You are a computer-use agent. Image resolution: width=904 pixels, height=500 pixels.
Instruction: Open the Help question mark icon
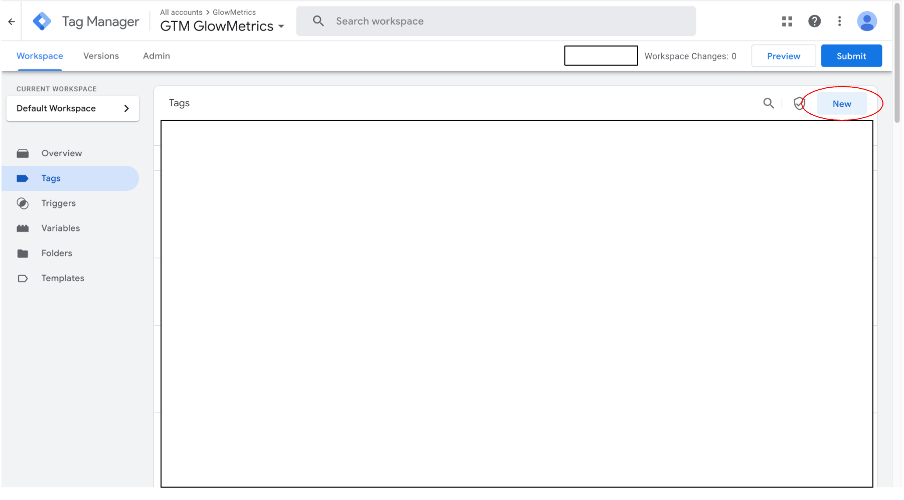point(814,21)
